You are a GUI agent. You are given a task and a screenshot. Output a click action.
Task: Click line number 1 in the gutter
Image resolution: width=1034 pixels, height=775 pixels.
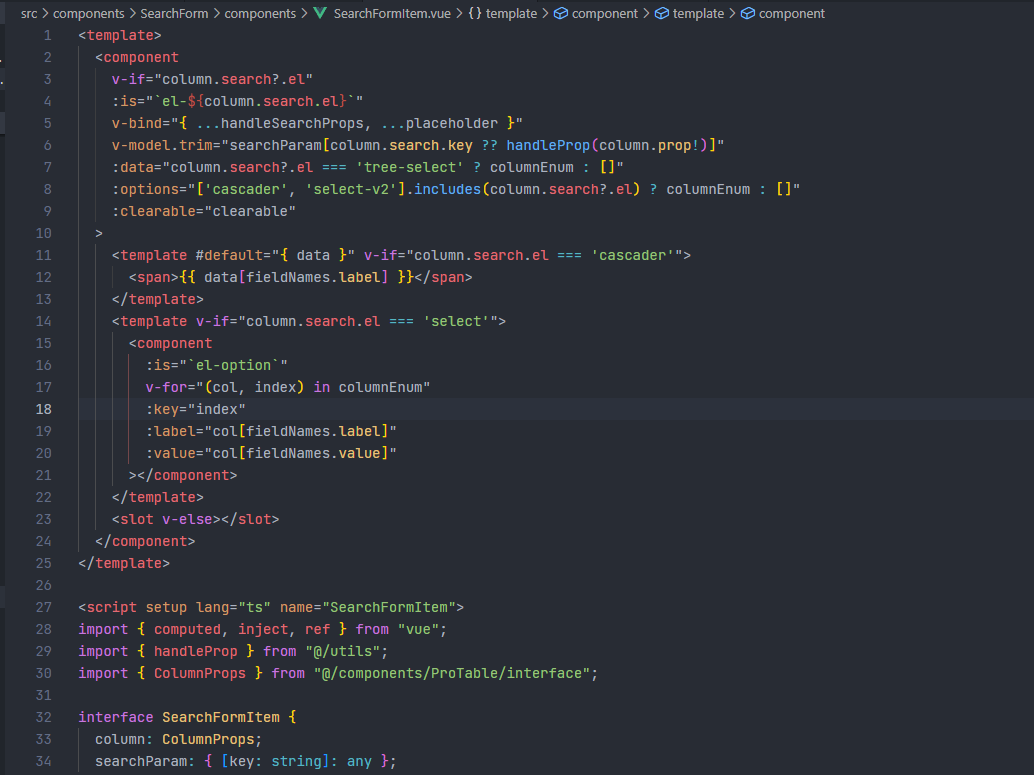(47, 34)
